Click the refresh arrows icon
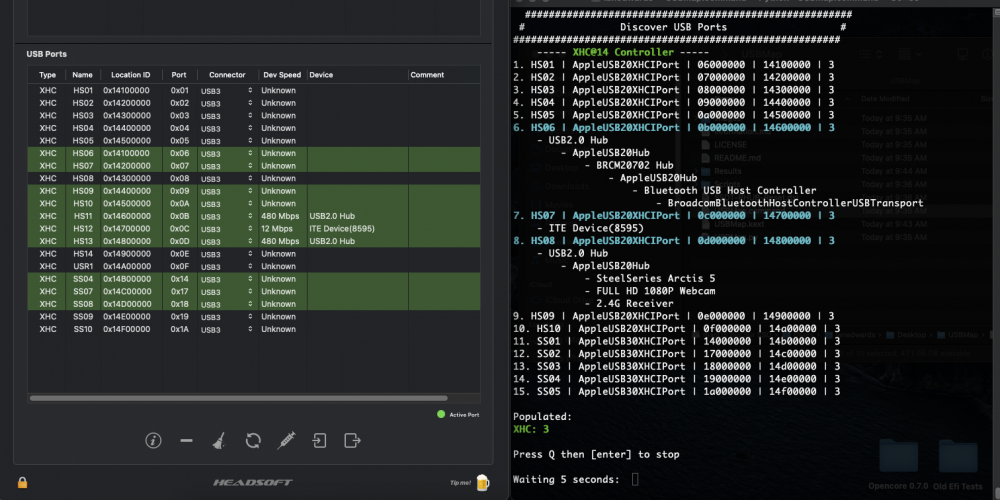Image resolution: width=1000 pixels, height=500 pixels. tap(253, 440)
